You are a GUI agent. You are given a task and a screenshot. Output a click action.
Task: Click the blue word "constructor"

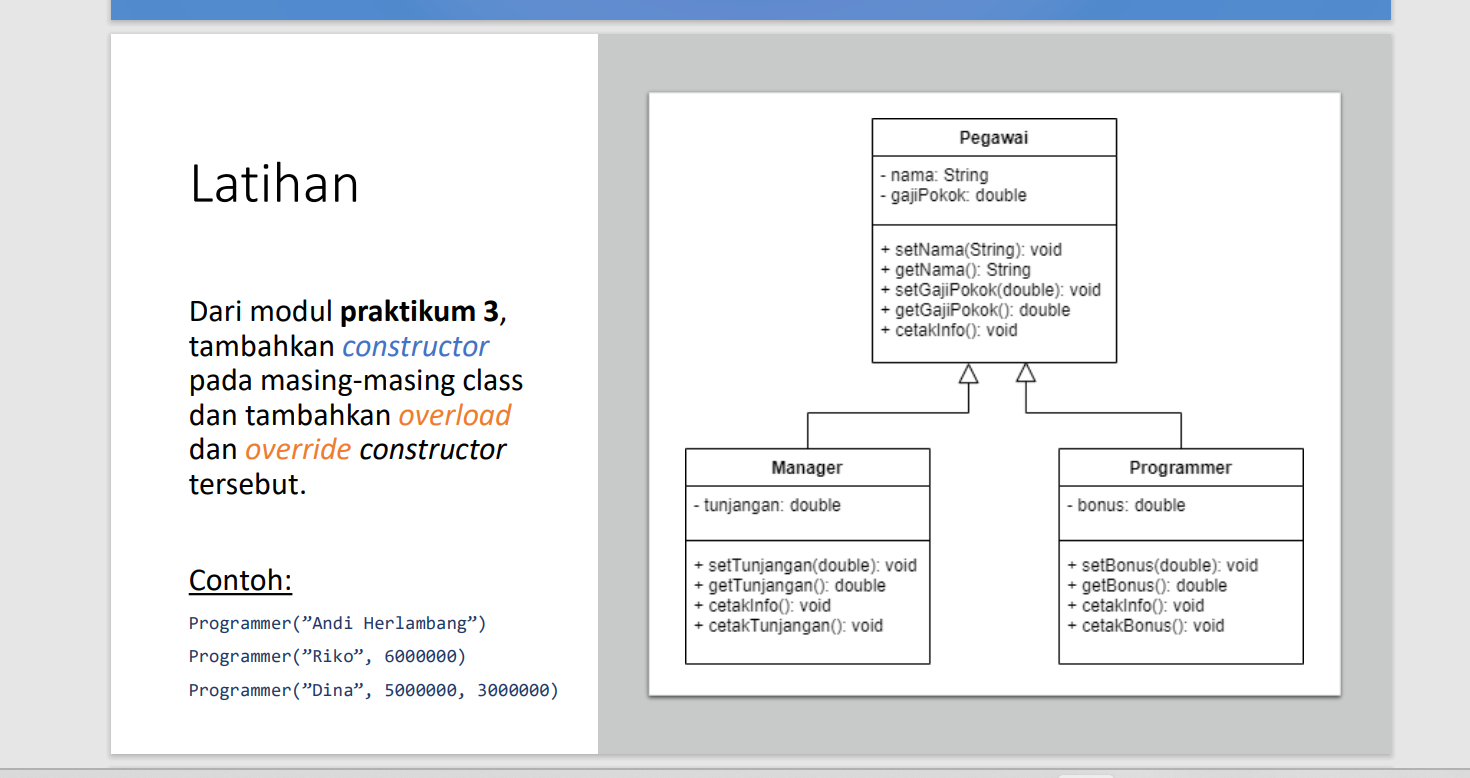416,346
